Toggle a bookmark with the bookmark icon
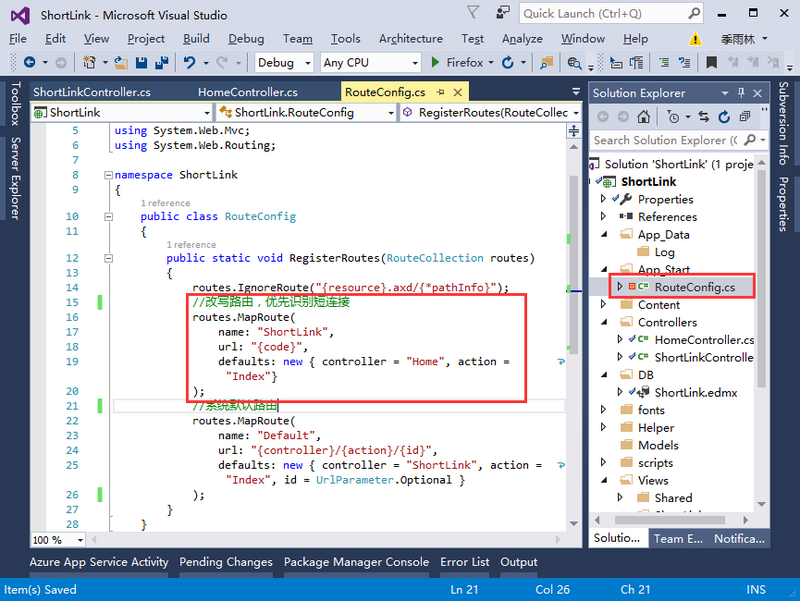Viewport: 800px width, 601px height. (x=711, y=62)
